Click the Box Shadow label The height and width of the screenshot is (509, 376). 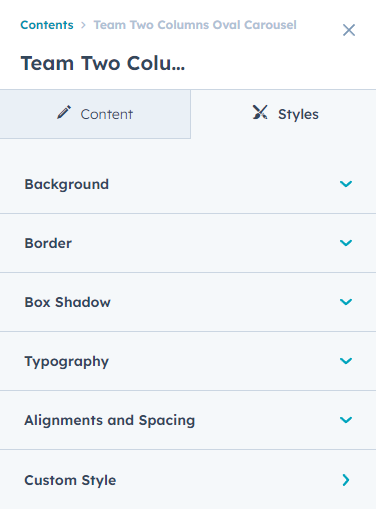tap(67, 302)
